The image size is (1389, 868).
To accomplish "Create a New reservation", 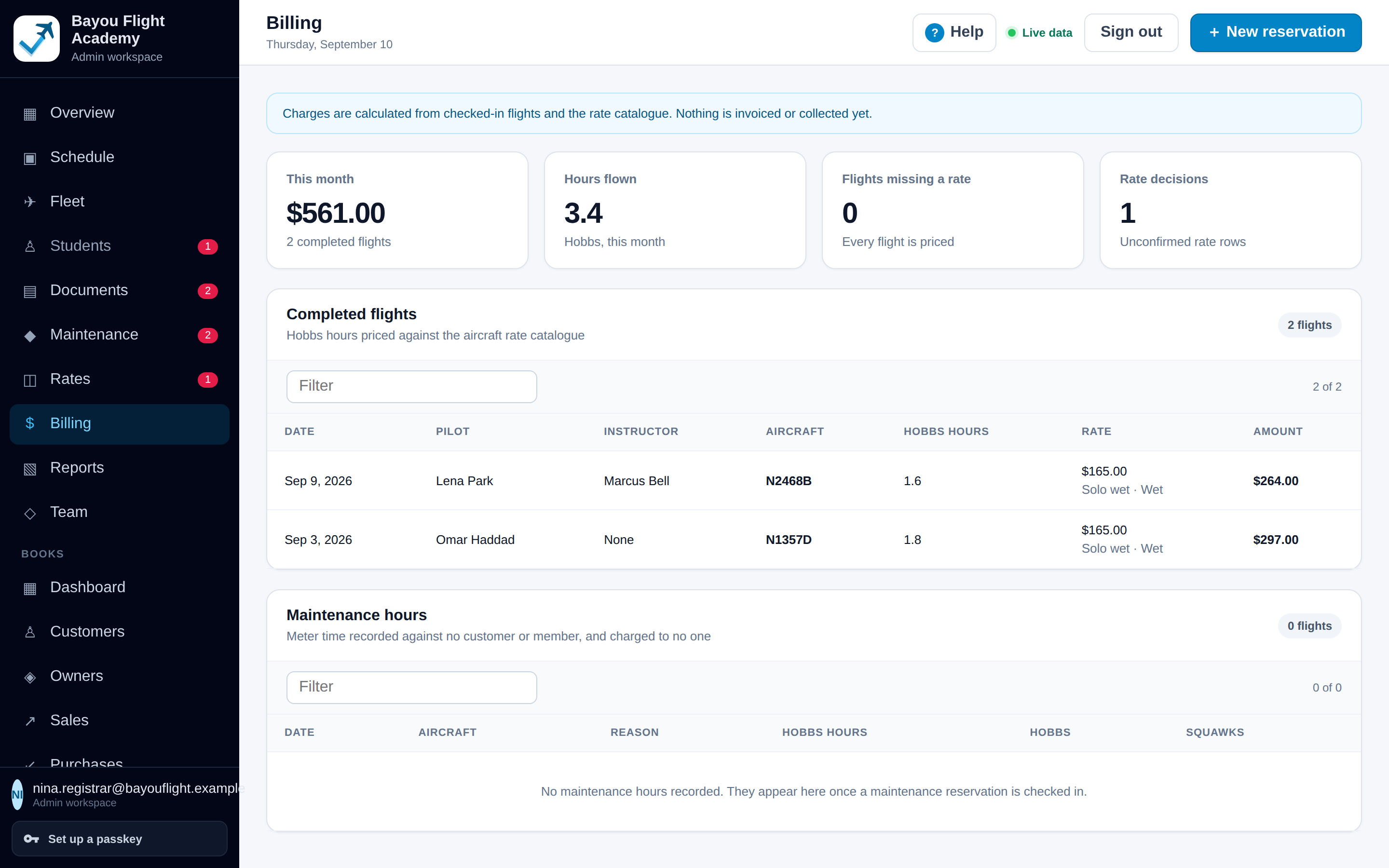I will click(x=1275, y=33).
